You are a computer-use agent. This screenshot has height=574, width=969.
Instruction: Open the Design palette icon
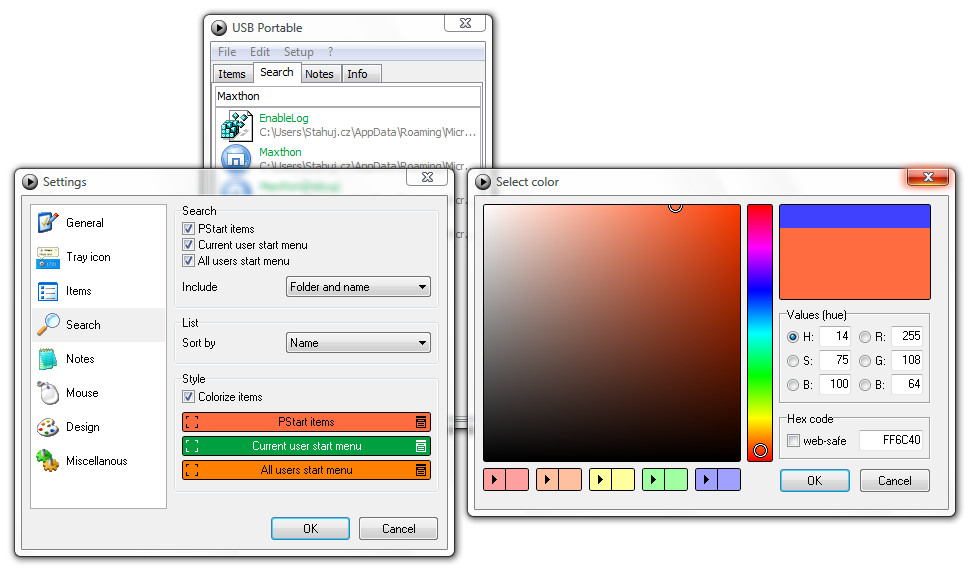pyautogui.click(x=48, y=427)
